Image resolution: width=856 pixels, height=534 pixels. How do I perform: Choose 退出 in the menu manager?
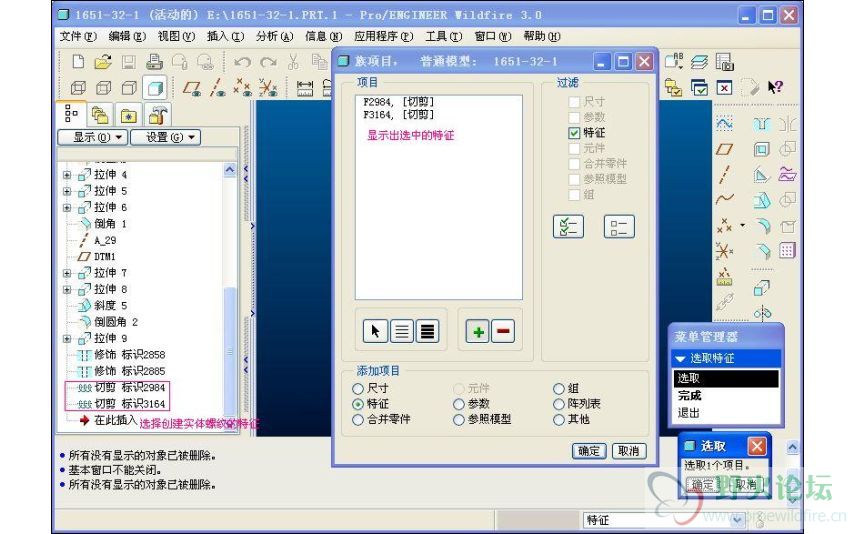(x=726, y=413)
